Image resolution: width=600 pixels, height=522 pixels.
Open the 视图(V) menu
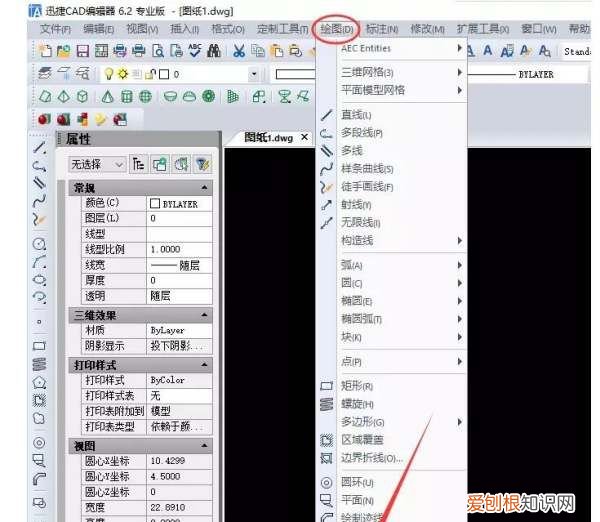[x=142, y=29]
